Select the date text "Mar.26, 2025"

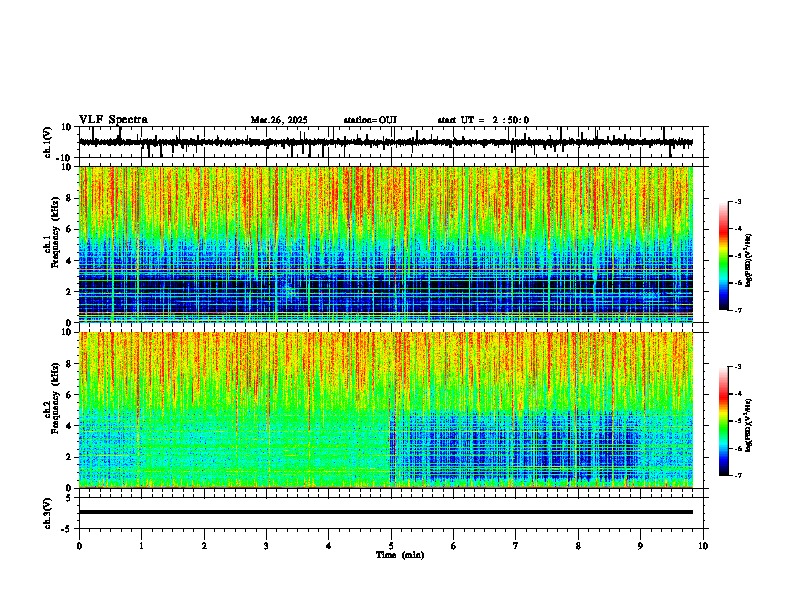tap(279, 120)
